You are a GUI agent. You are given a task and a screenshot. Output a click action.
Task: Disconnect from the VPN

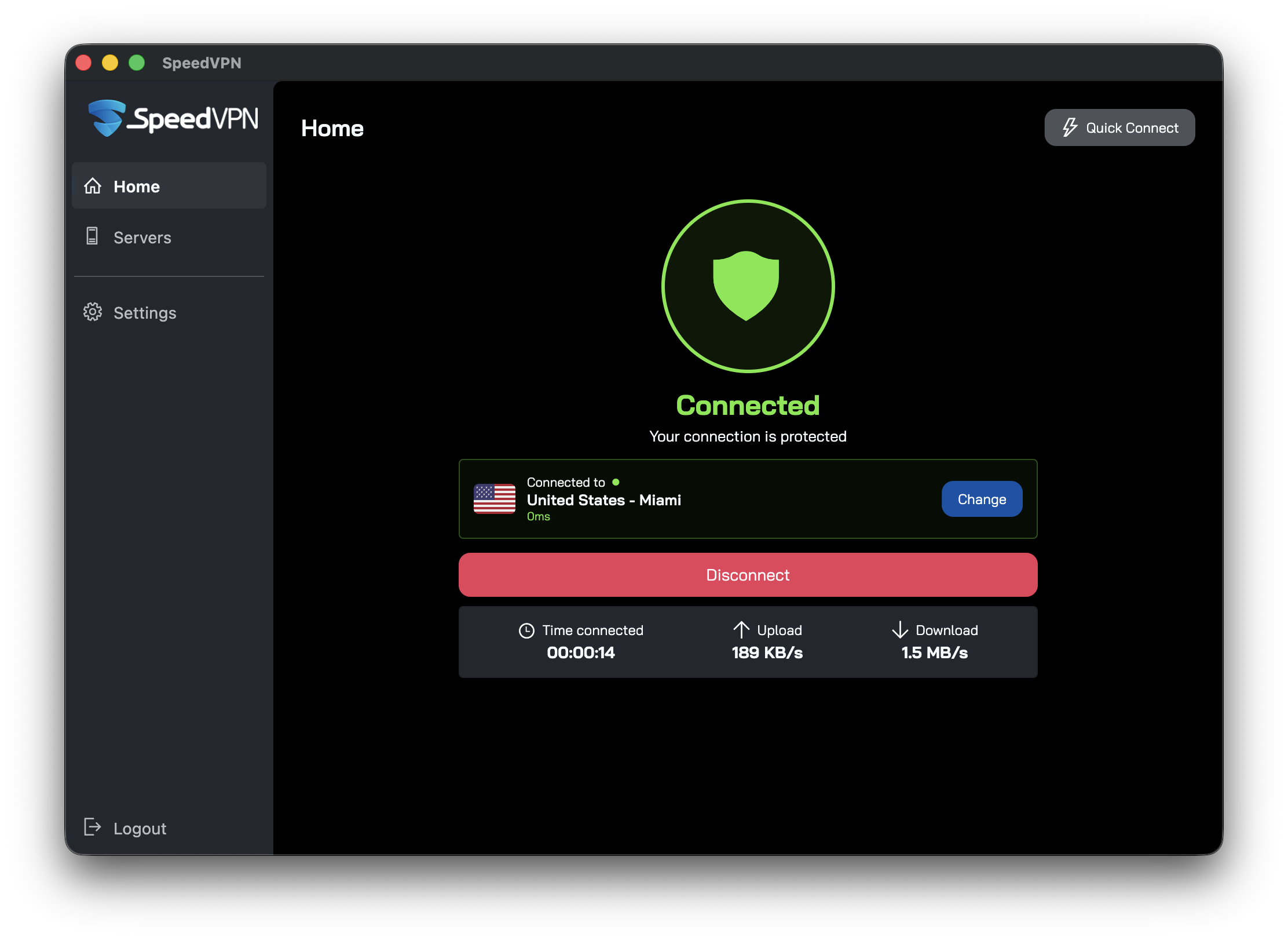pyautogui.click(x=748, y=575)
